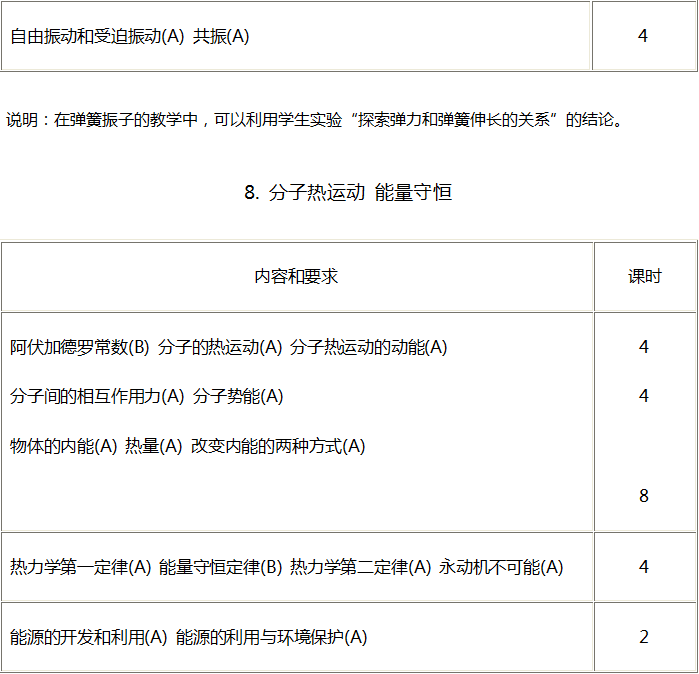This screenshot has height=674, width=699.
Task: Click the 永动机不可能(A) text
Action: point(501,567)
